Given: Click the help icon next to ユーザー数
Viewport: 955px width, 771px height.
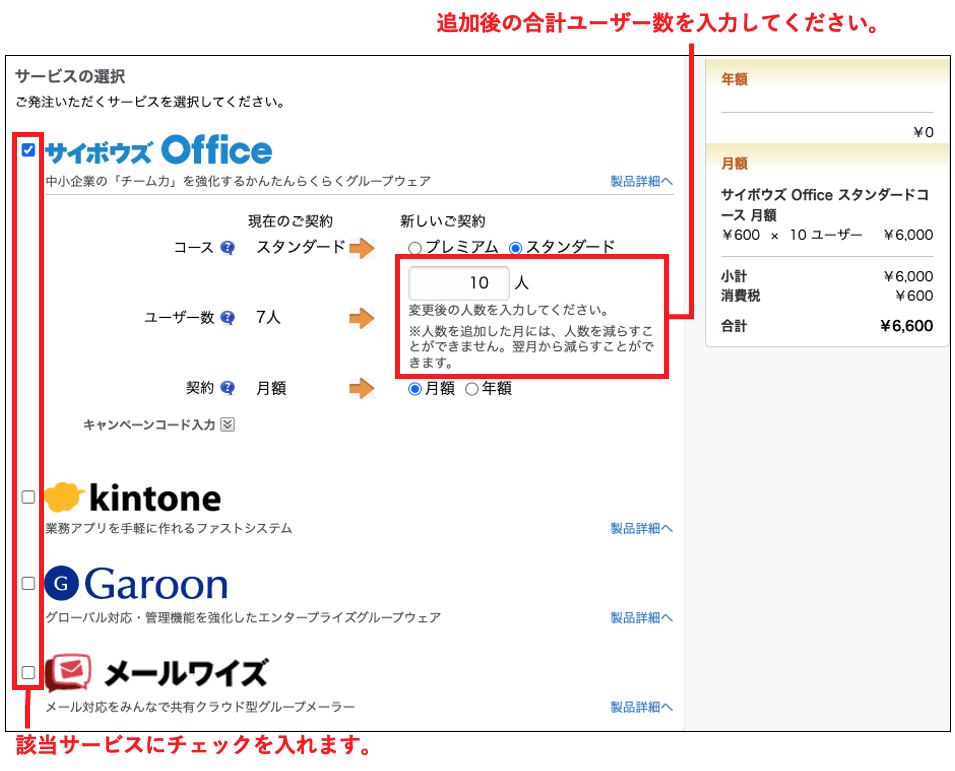Looking at the screenshot, I should pyautogui.click(x=228, y=318).
